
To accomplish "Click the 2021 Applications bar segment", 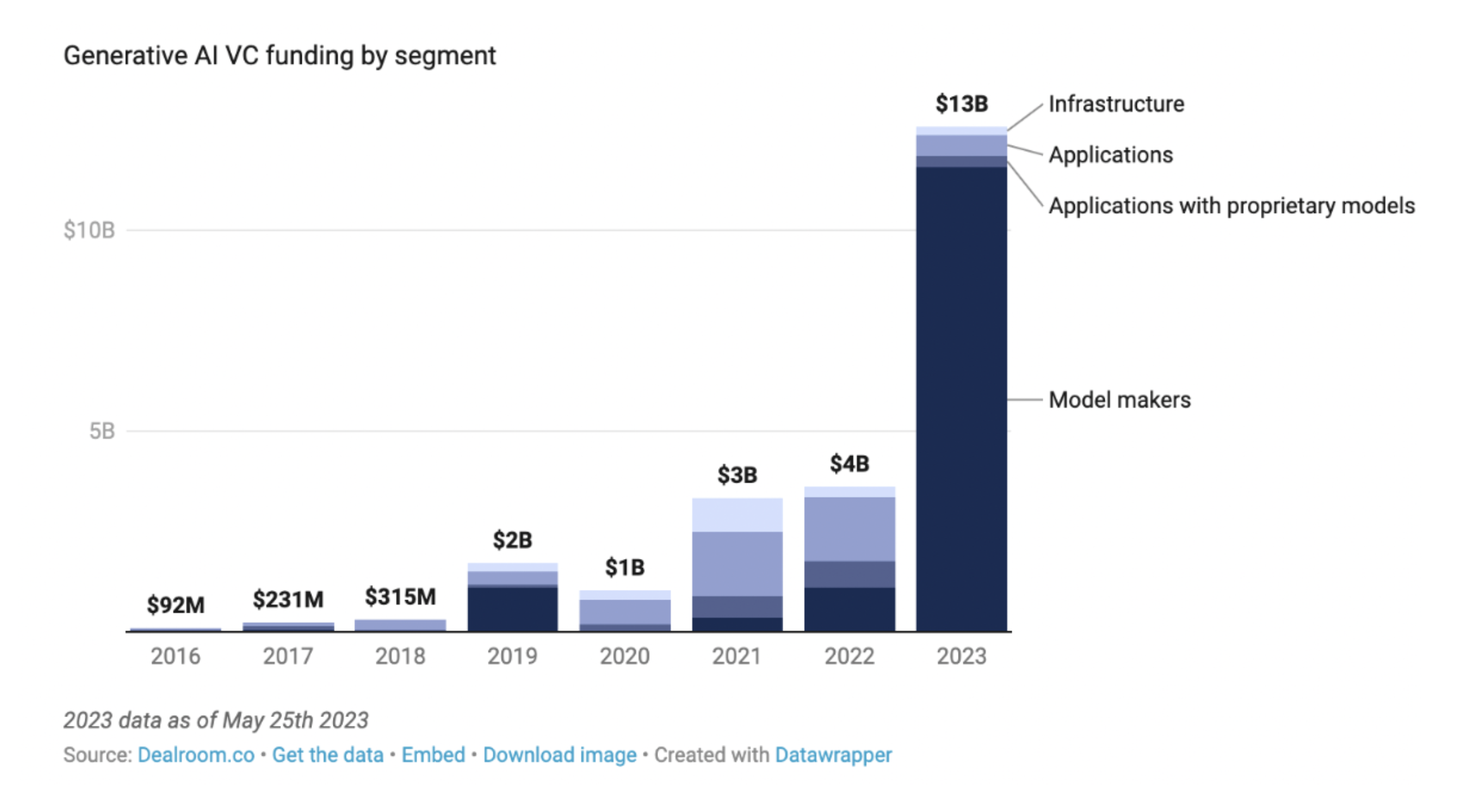I will point(736,563).
